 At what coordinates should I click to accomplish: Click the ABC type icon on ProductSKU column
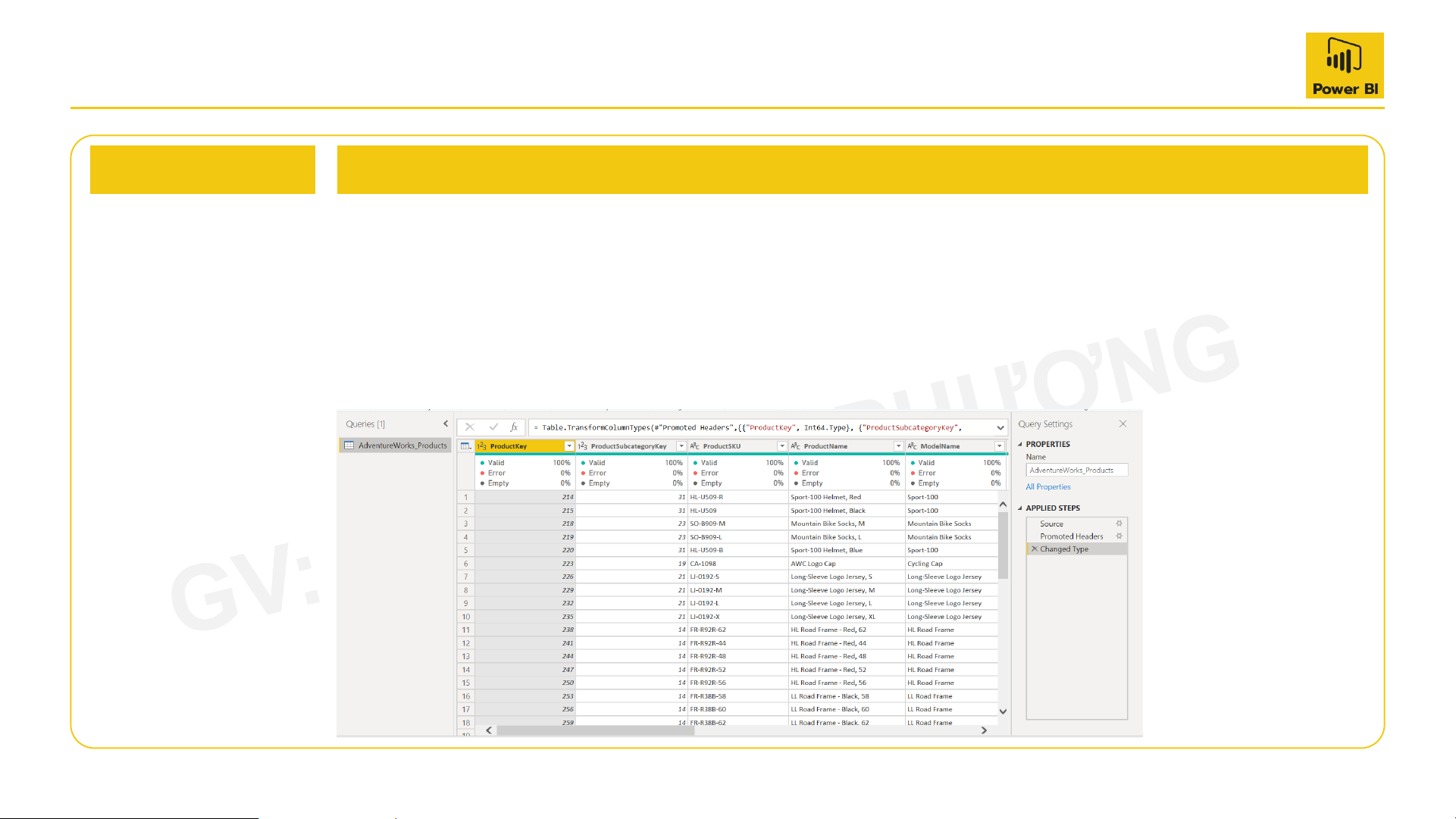coord(694,446)
